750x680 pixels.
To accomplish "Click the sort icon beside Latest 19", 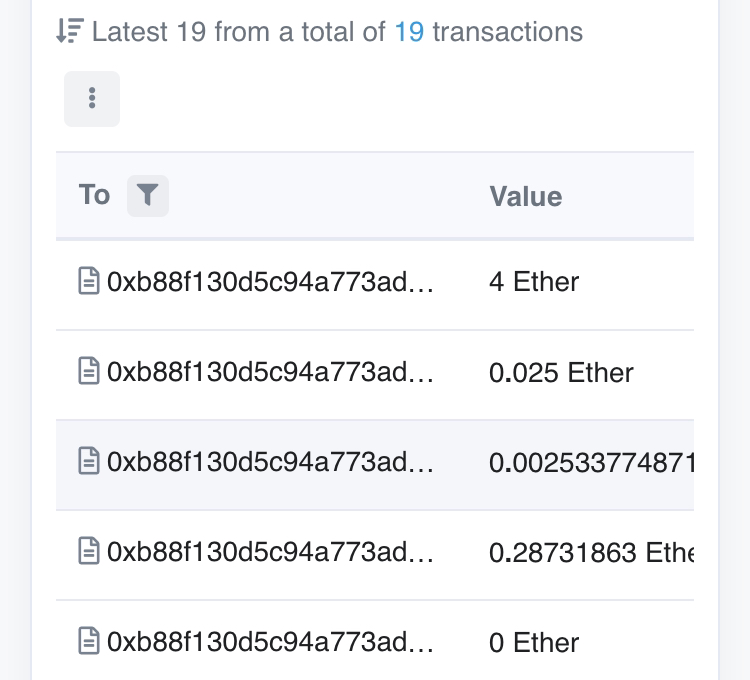I will (70, 31).
